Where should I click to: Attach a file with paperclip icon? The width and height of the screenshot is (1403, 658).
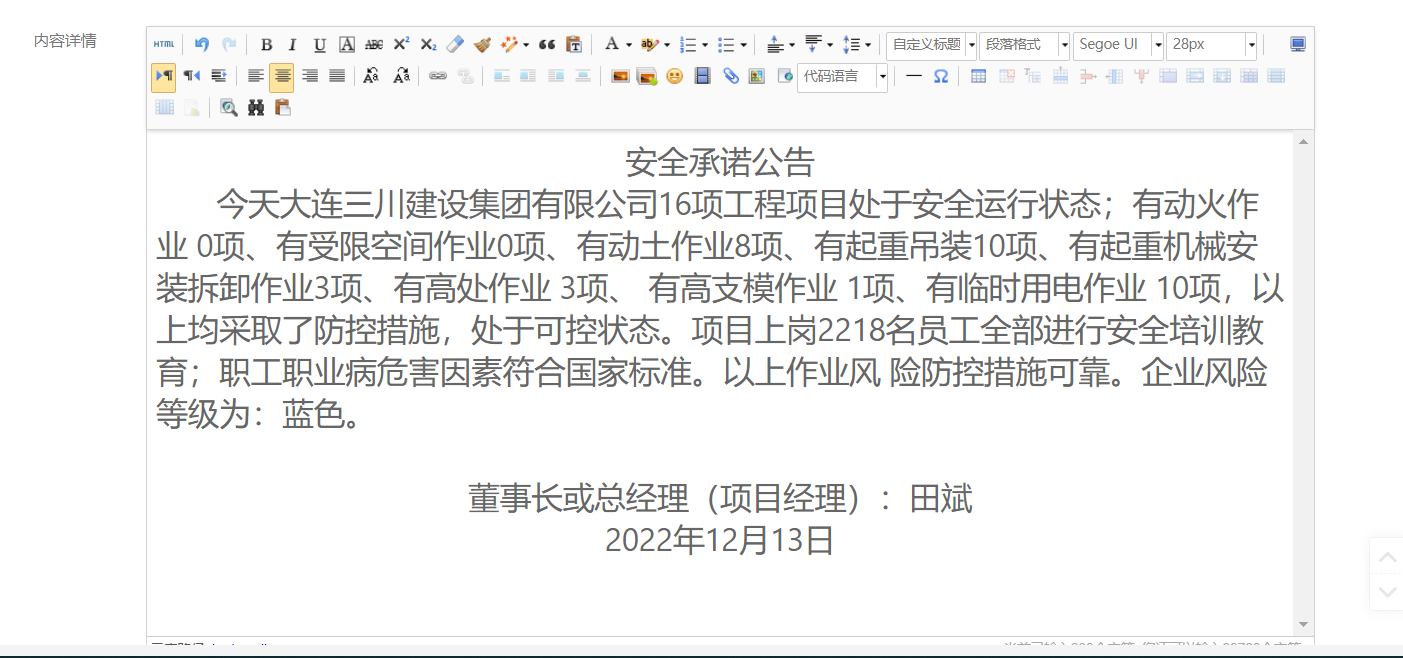(730, 76)
